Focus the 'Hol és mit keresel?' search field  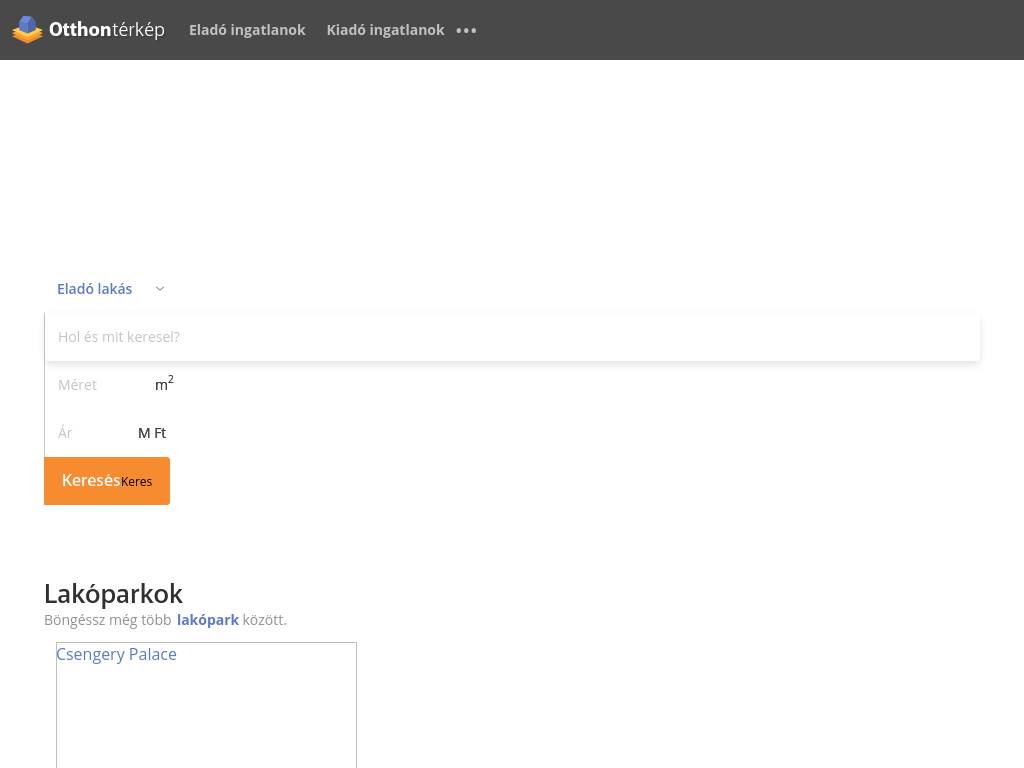(x=512, y=337)
